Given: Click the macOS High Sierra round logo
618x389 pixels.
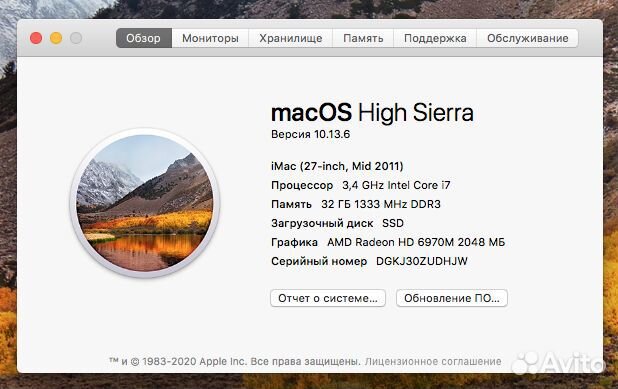Looking at the screenshot, I should point(145,203).
